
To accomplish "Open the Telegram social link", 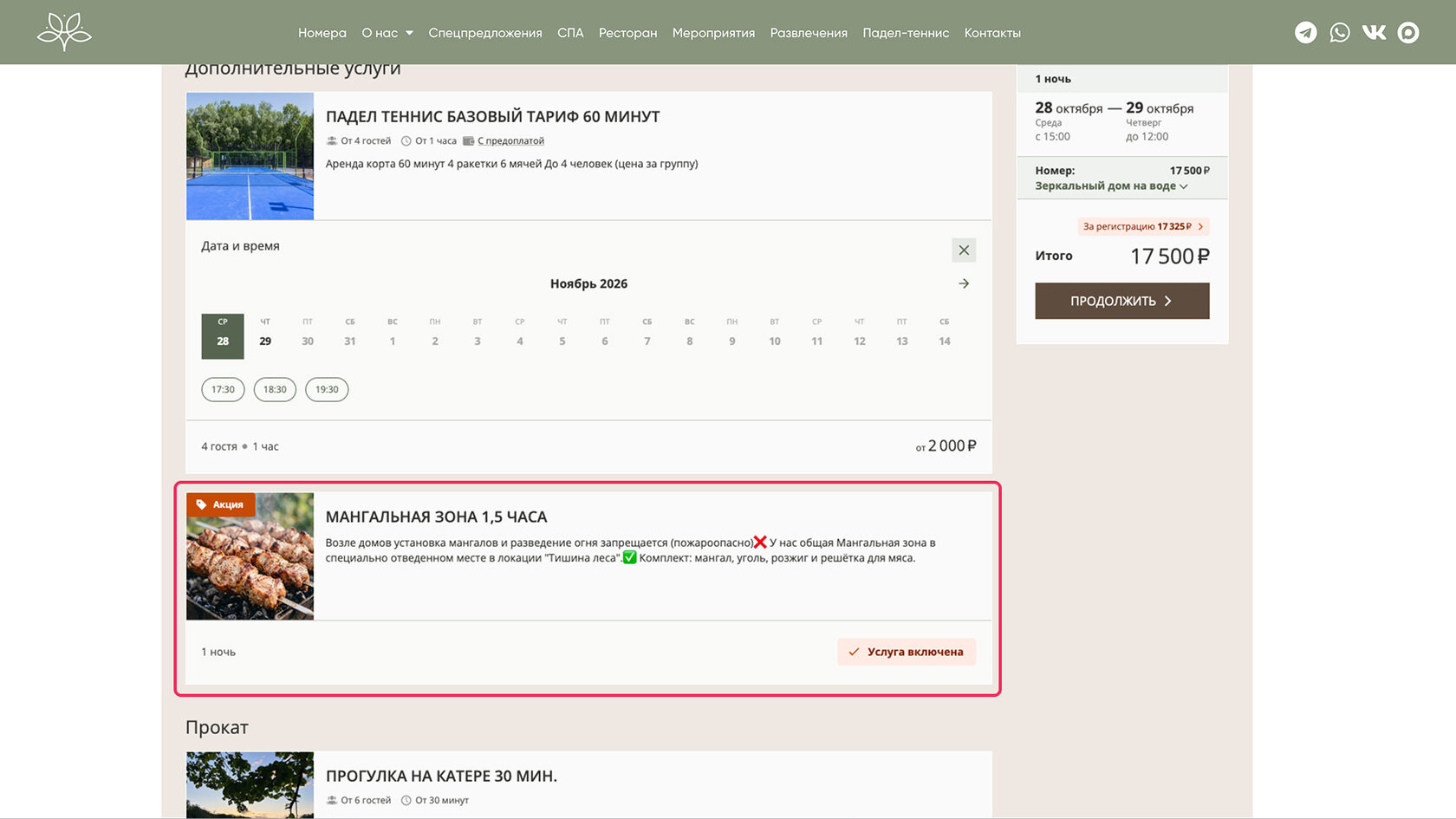I will (x=1305, y=32).
